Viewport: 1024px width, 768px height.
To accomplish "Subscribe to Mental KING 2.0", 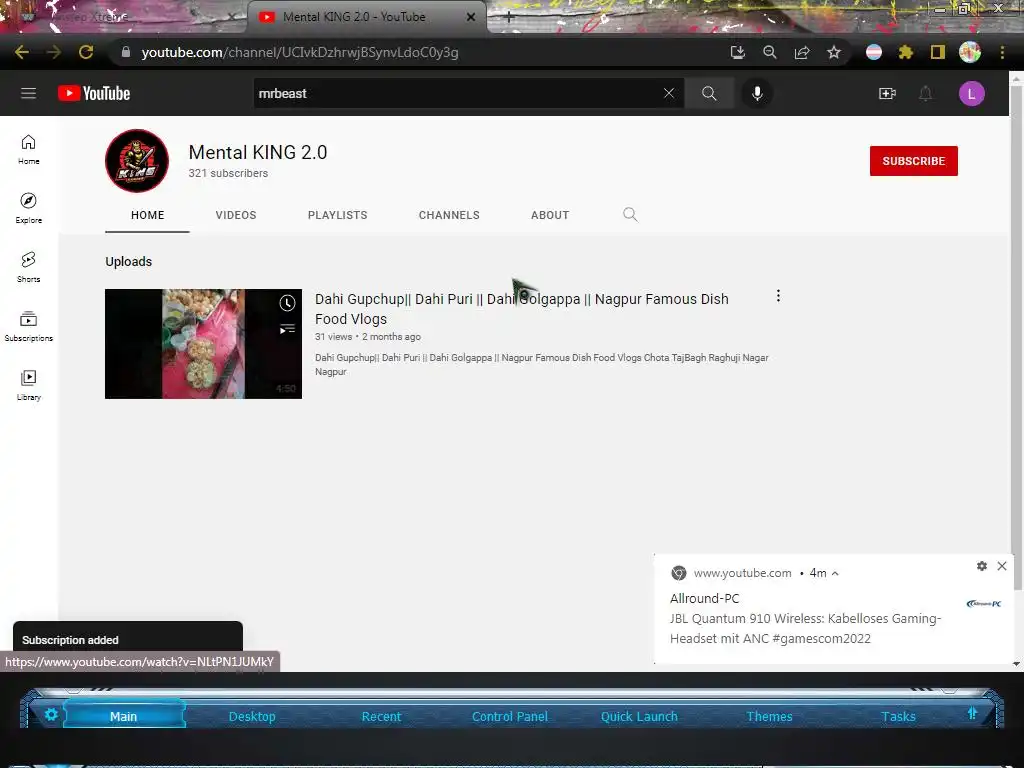I will (x=914, y=161).
